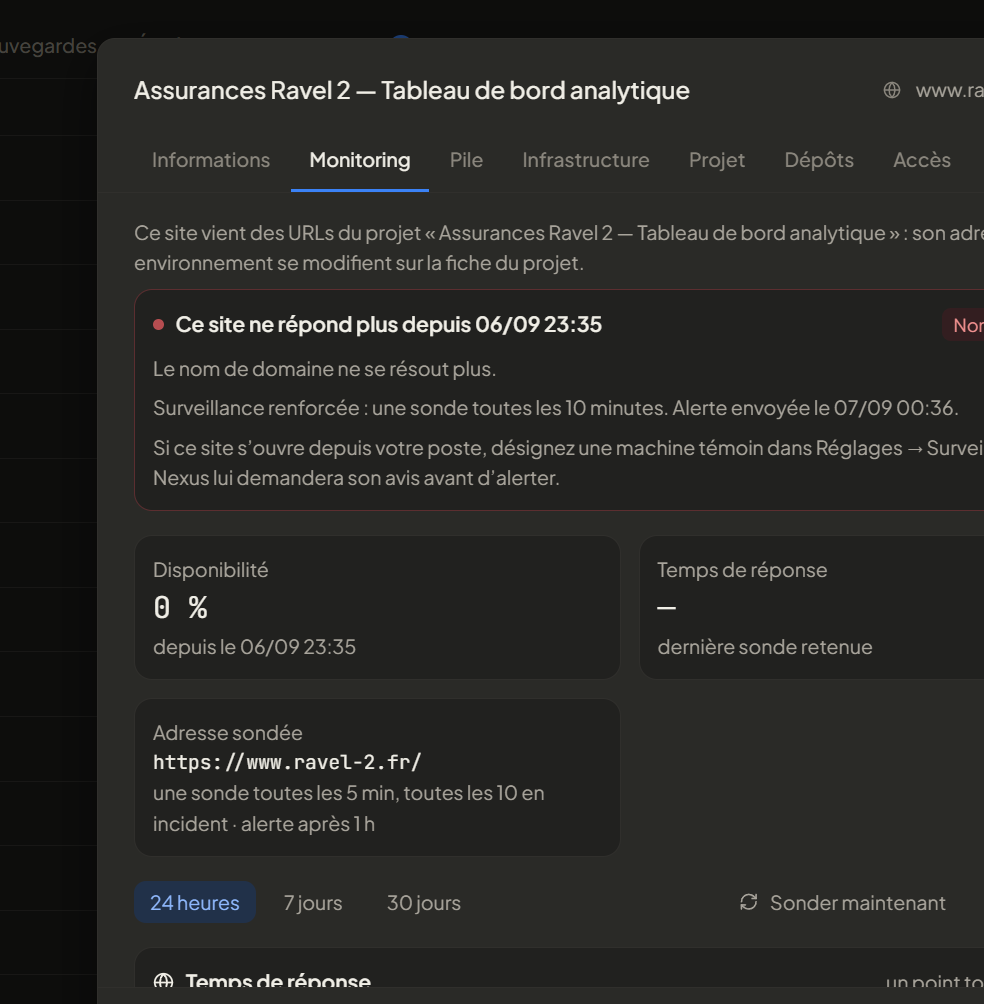The height and width of the screenshot is (1004, 984).
Task: Open the Infrastructure tab
Action: coord(586,160)
